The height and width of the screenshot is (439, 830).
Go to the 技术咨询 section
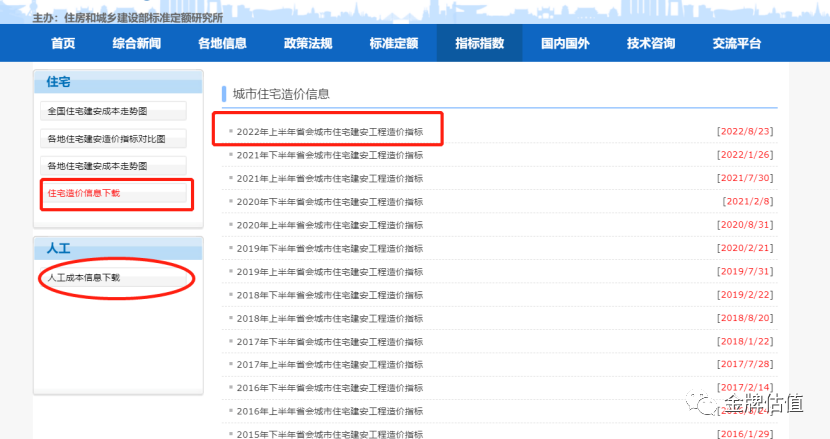coord(651,43)
